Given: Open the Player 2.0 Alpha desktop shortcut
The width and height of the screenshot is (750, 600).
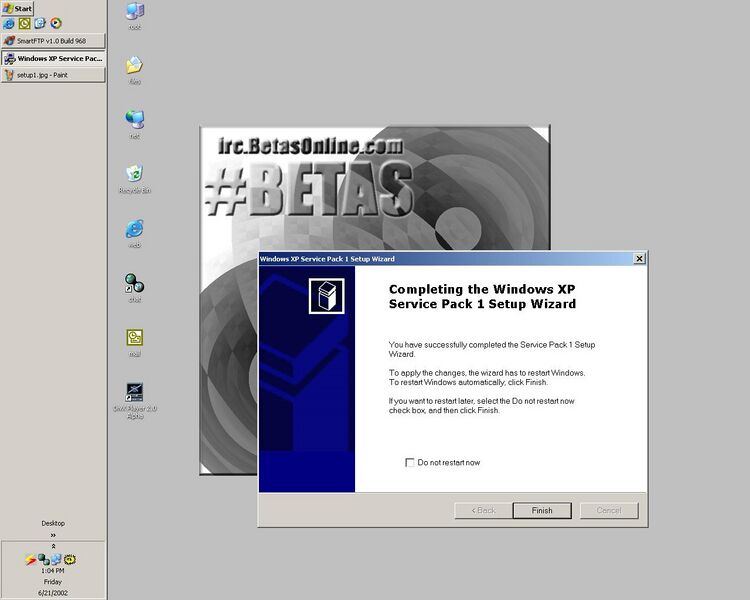Looking at the screenshot, I should point(135,401).
